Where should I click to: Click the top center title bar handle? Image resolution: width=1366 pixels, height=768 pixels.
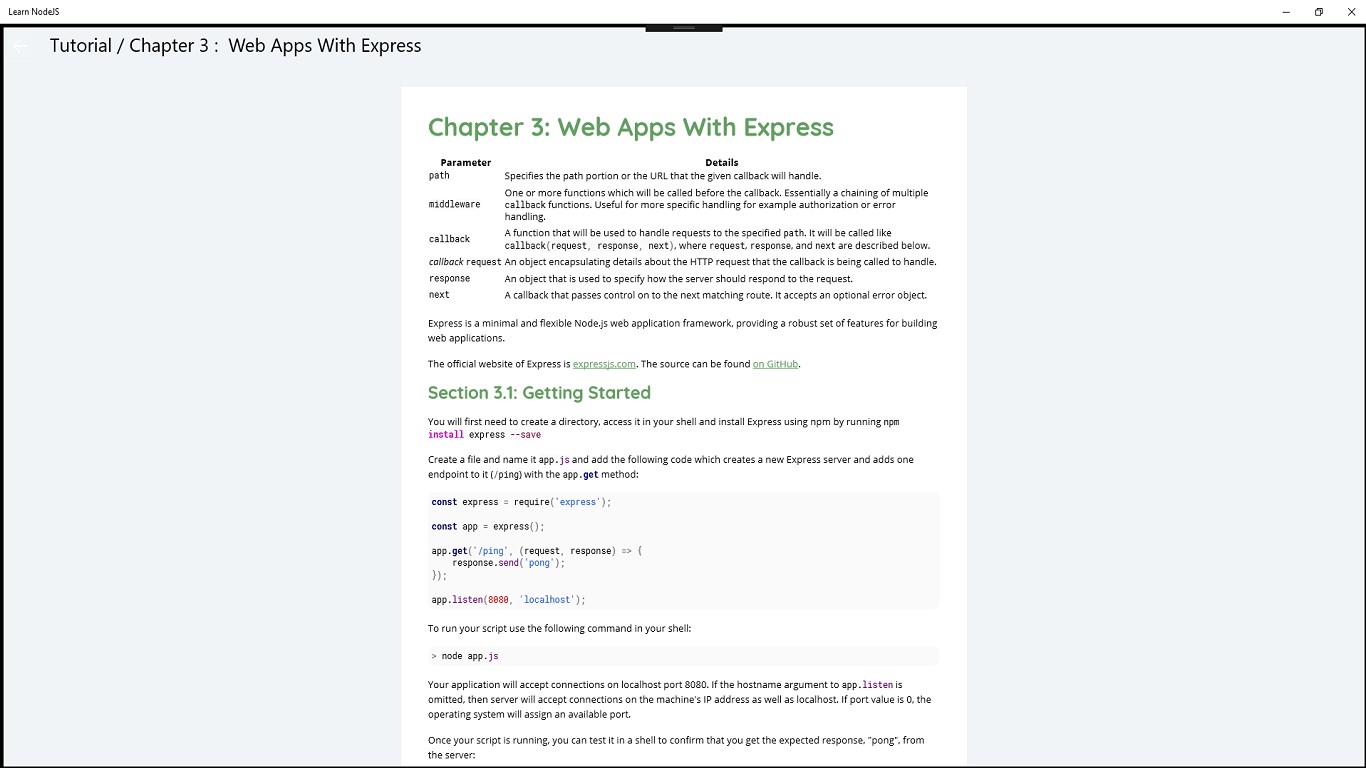click(x=684, y=28)
